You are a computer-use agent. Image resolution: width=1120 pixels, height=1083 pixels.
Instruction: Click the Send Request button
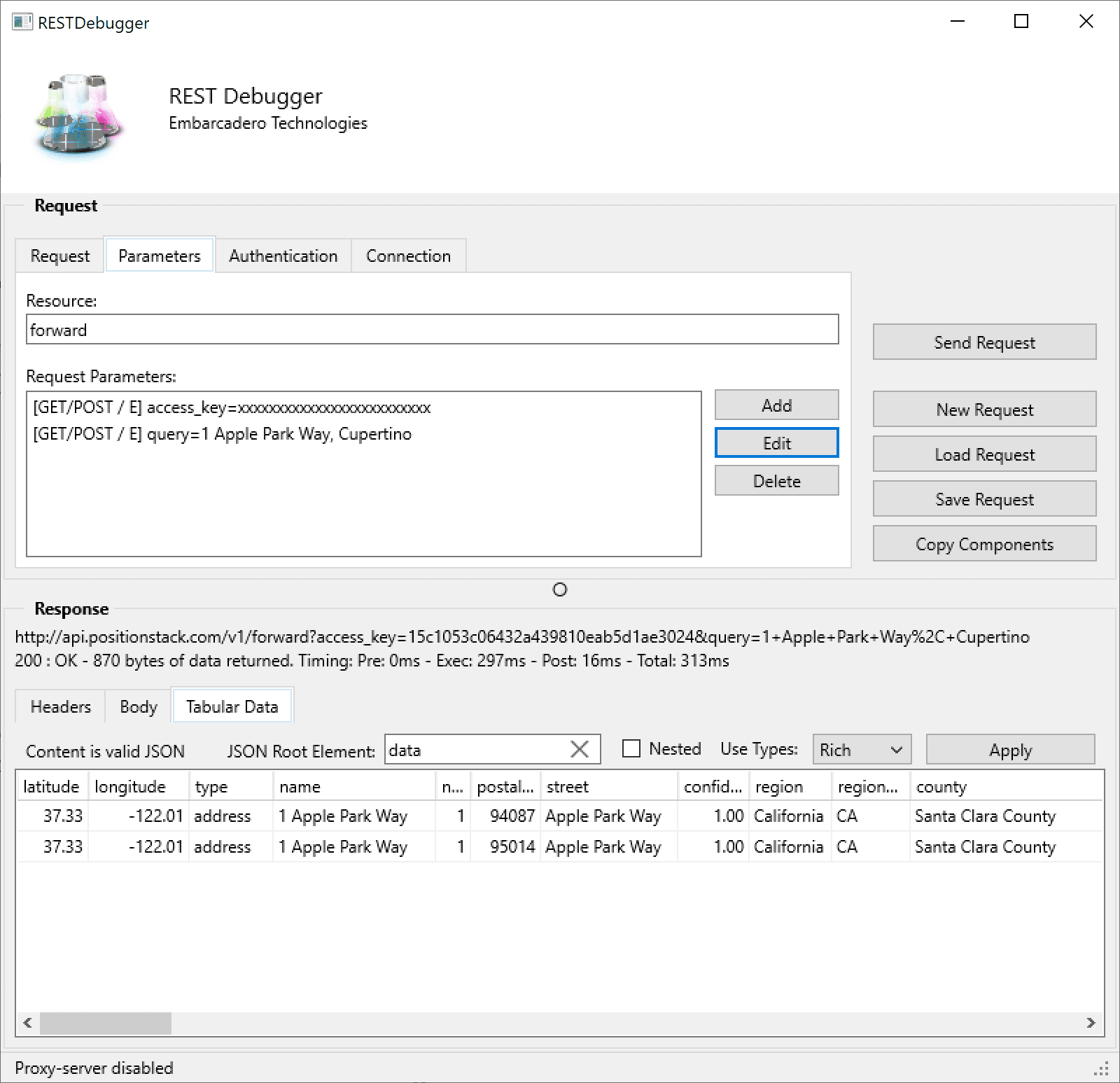pos(984,342)
